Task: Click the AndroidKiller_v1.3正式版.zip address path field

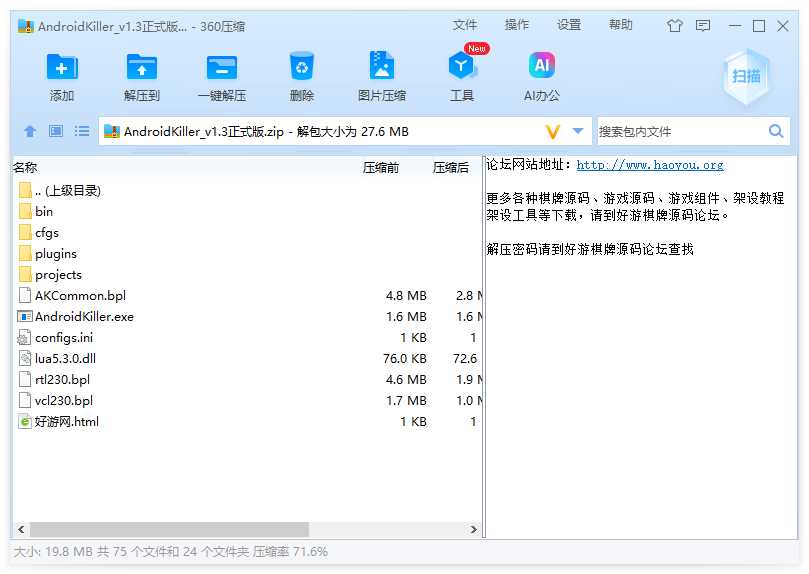Action: [x=320, y=132]
